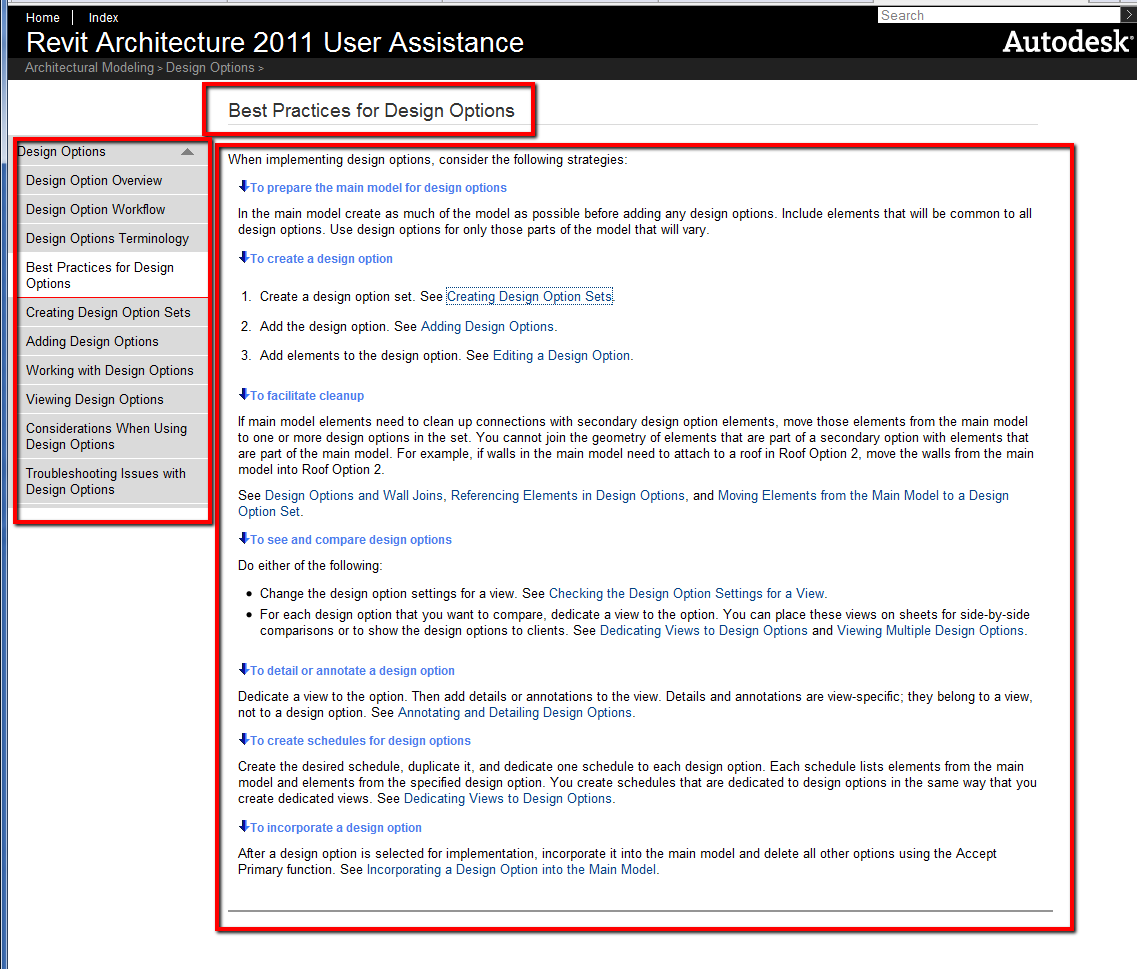Open Annotating and Detailing Design Options link

[515, 712]
